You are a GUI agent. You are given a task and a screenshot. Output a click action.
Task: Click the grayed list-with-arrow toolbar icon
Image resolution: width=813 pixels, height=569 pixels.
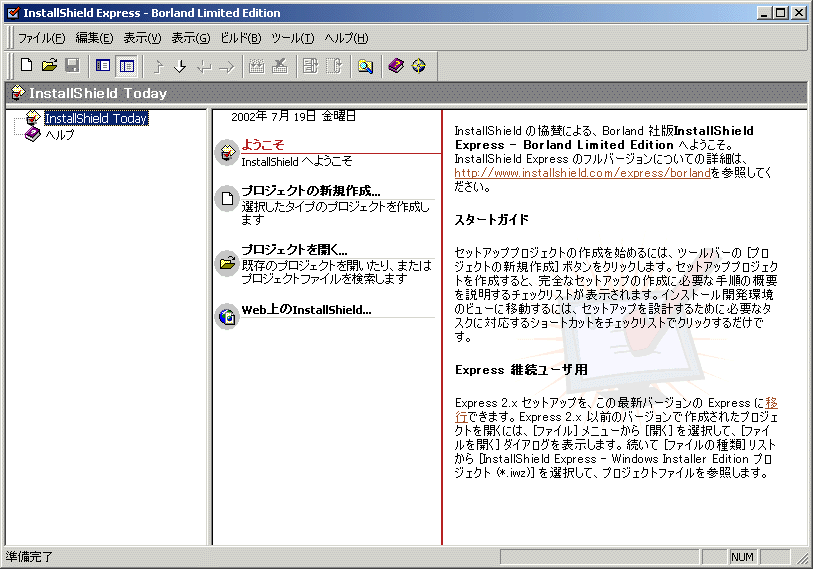(310, 66)
